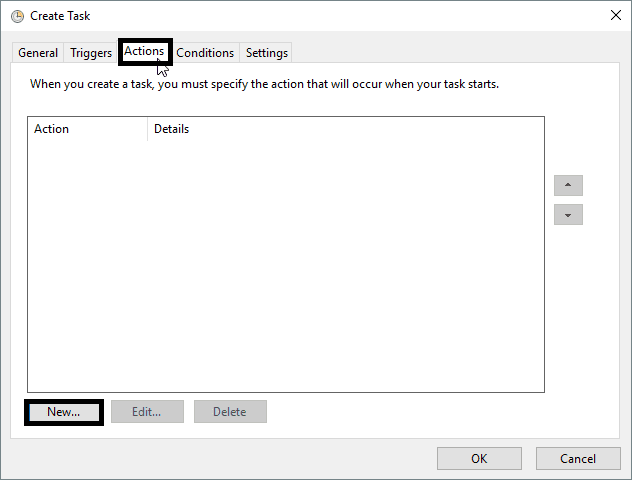
Task: Click the New... button to add an action
Action: coord(63,411)
